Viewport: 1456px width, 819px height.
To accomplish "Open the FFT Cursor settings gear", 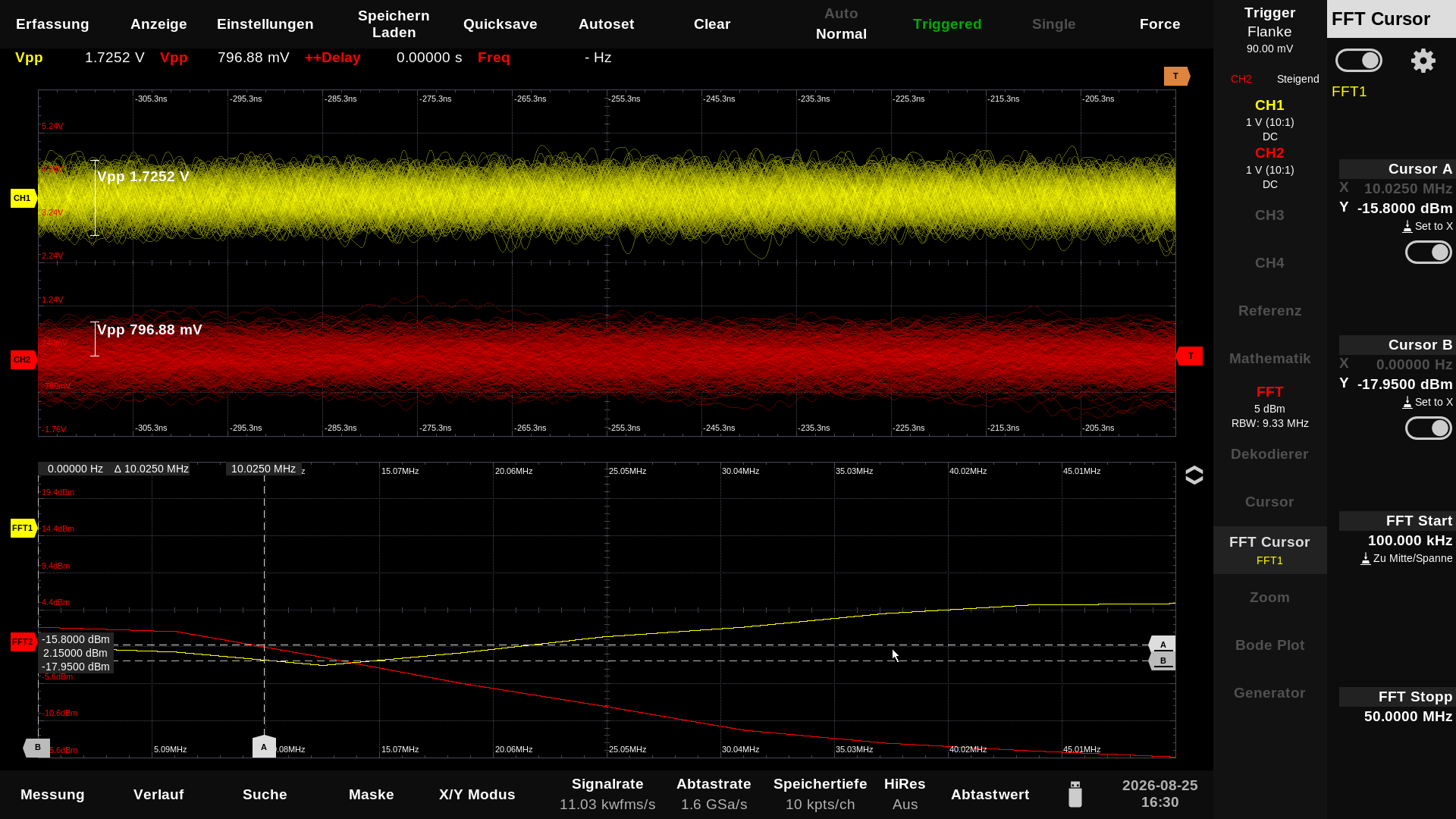I will [x=1423, y=61].
